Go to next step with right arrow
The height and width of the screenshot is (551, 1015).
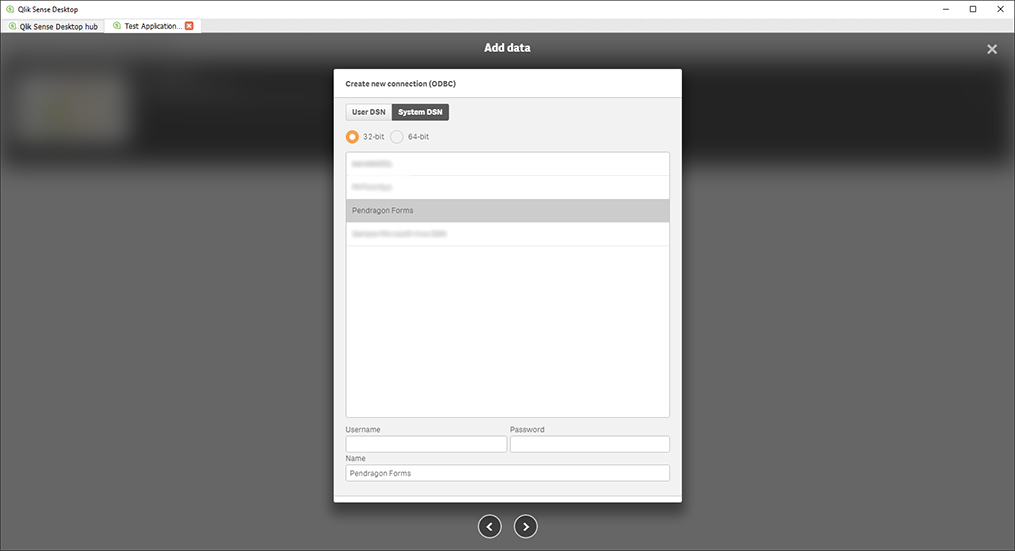coord(526,526)
